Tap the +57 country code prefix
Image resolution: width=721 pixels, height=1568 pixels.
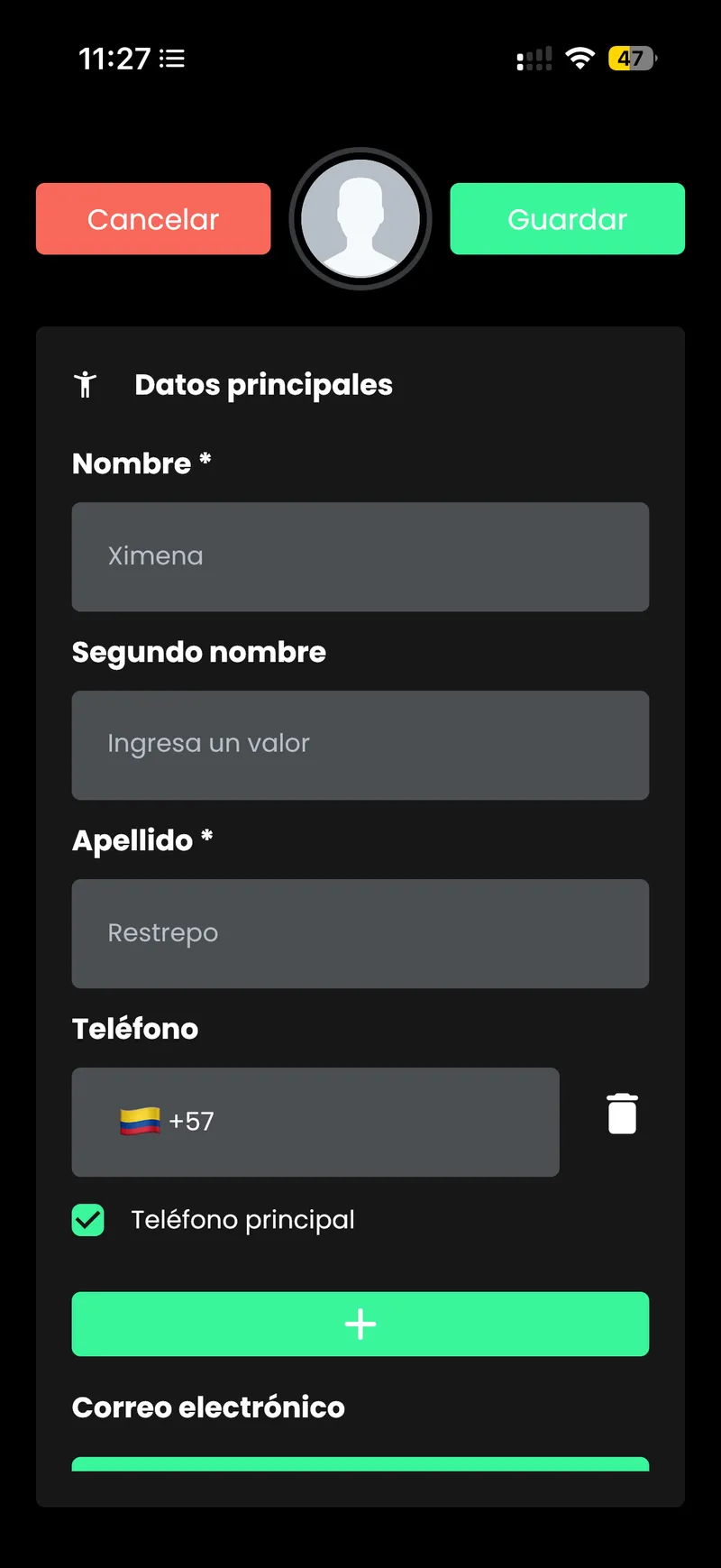click(x=191, y=1122)
